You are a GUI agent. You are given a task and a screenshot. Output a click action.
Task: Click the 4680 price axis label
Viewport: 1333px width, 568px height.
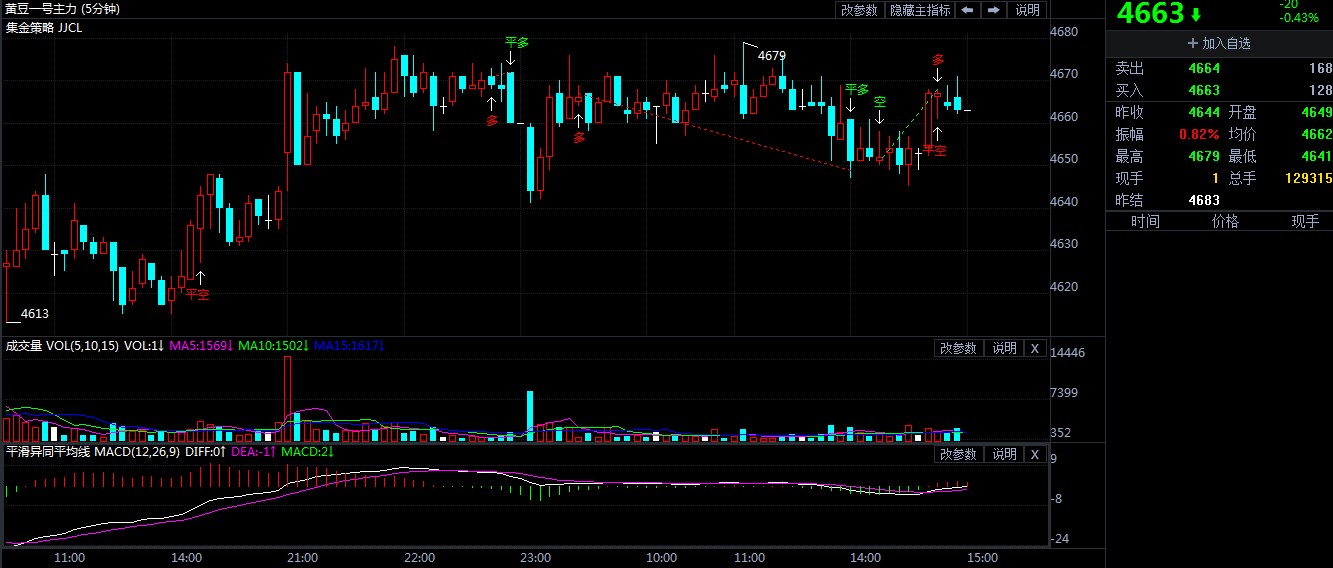[x=1064, y=32]
